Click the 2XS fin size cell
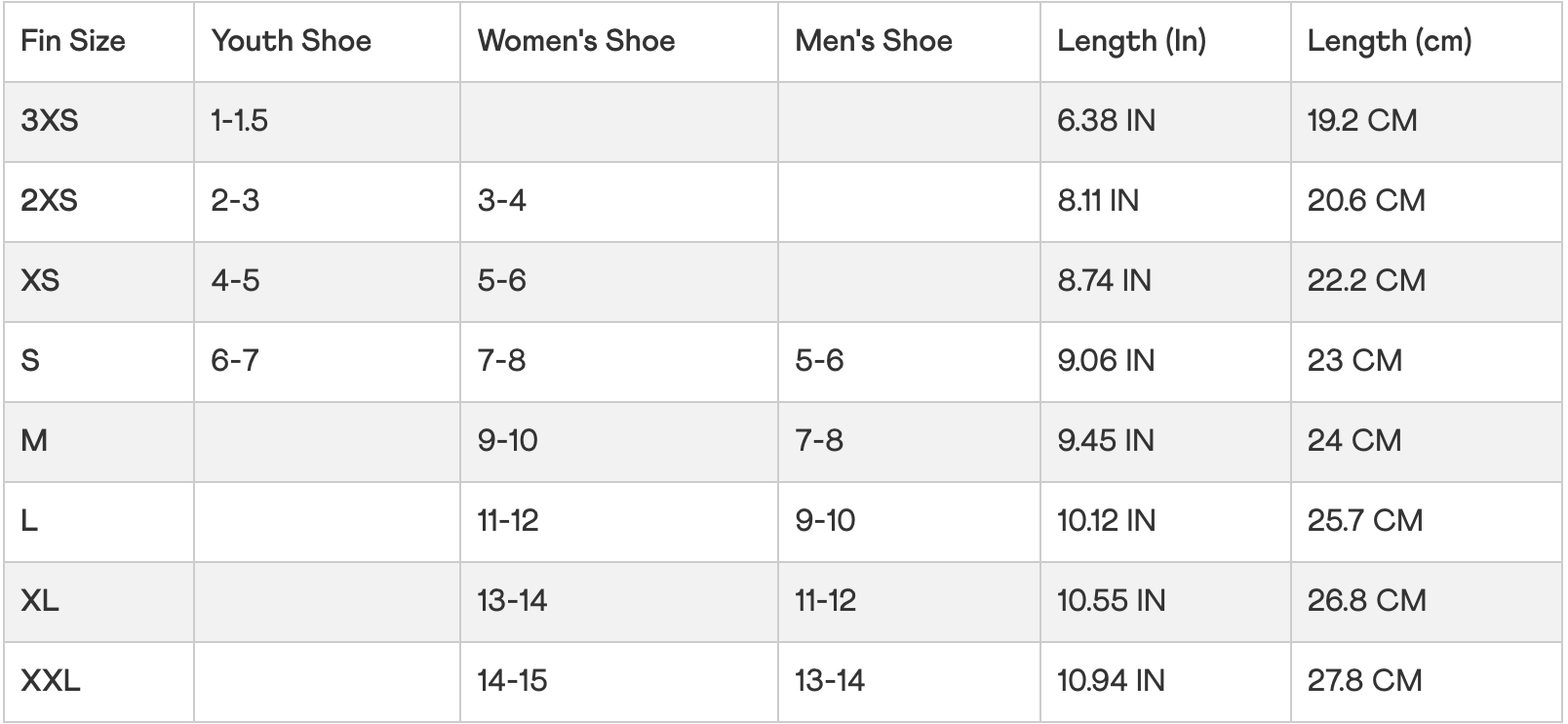This screenshot has width=1568, height=724. (50, 201)
